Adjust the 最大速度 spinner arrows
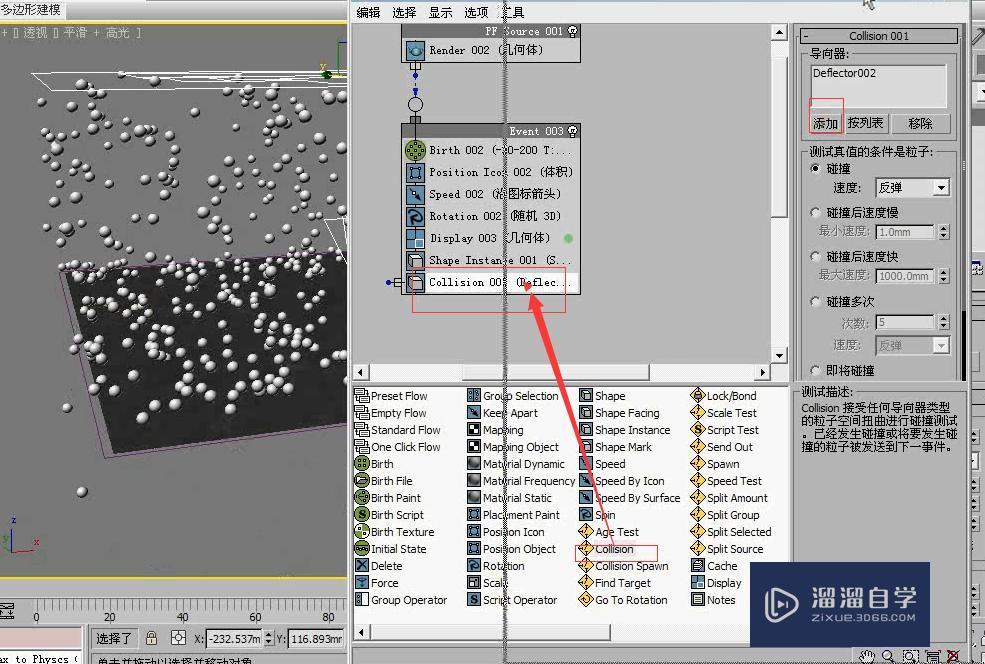The height and width of the screenshot is (664, 985). [944, 276]
